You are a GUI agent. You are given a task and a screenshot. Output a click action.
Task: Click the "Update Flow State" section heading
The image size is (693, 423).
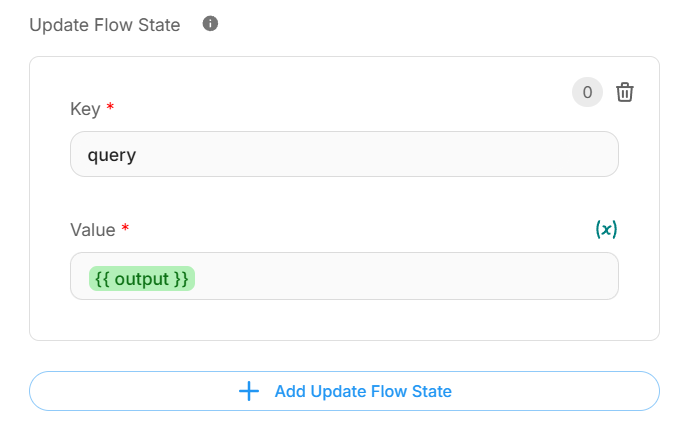click(x=105, y=25)
